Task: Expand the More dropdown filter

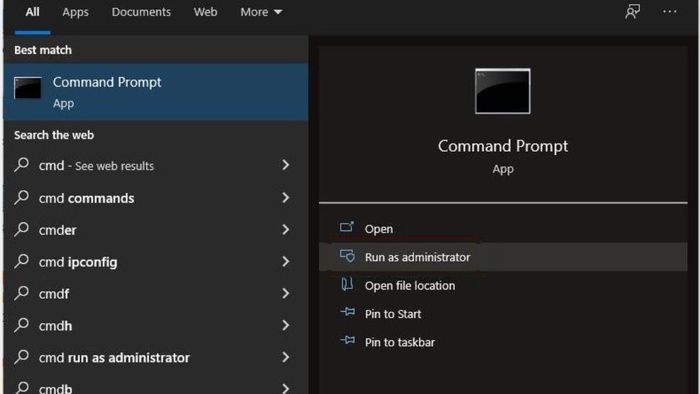Action: 261,12
